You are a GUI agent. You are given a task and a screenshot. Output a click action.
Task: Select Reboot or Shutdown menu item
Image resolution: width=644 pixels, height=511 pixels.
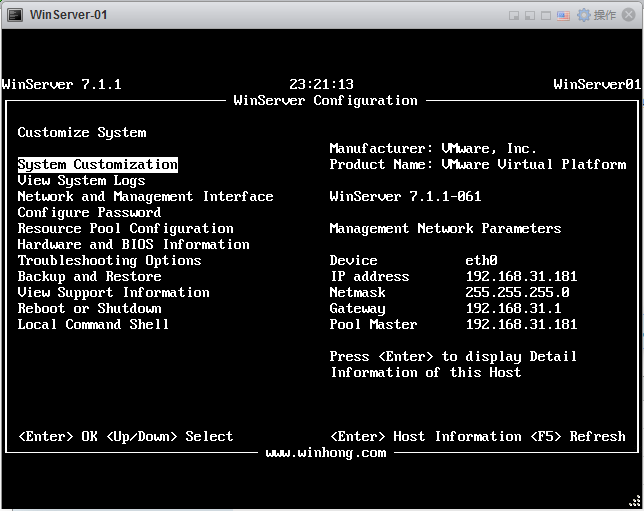point(89,308)
